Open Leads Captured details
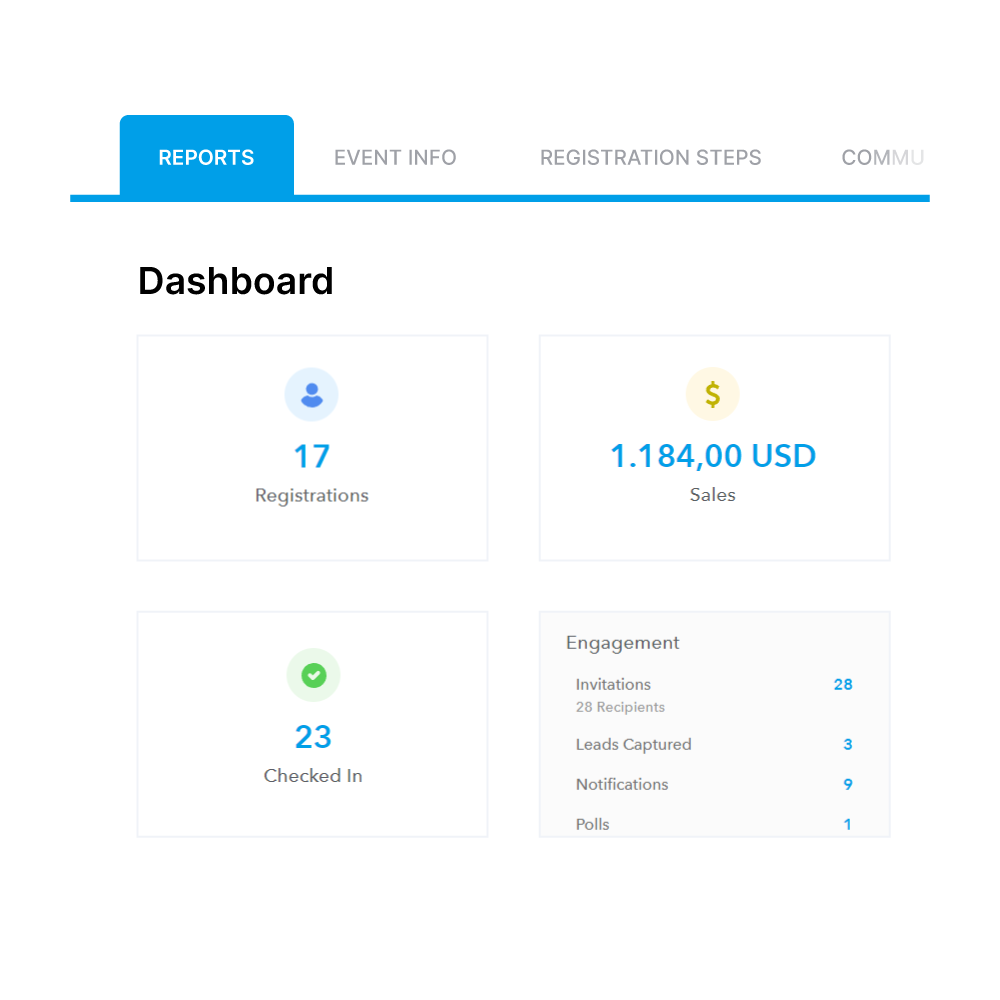 [633, 744]
